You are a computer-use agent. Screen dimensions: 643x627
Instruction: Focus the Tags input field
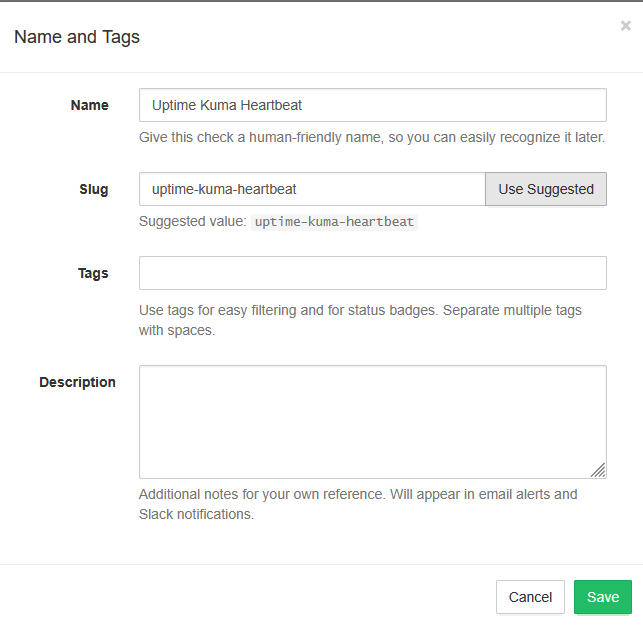[373, 273]
